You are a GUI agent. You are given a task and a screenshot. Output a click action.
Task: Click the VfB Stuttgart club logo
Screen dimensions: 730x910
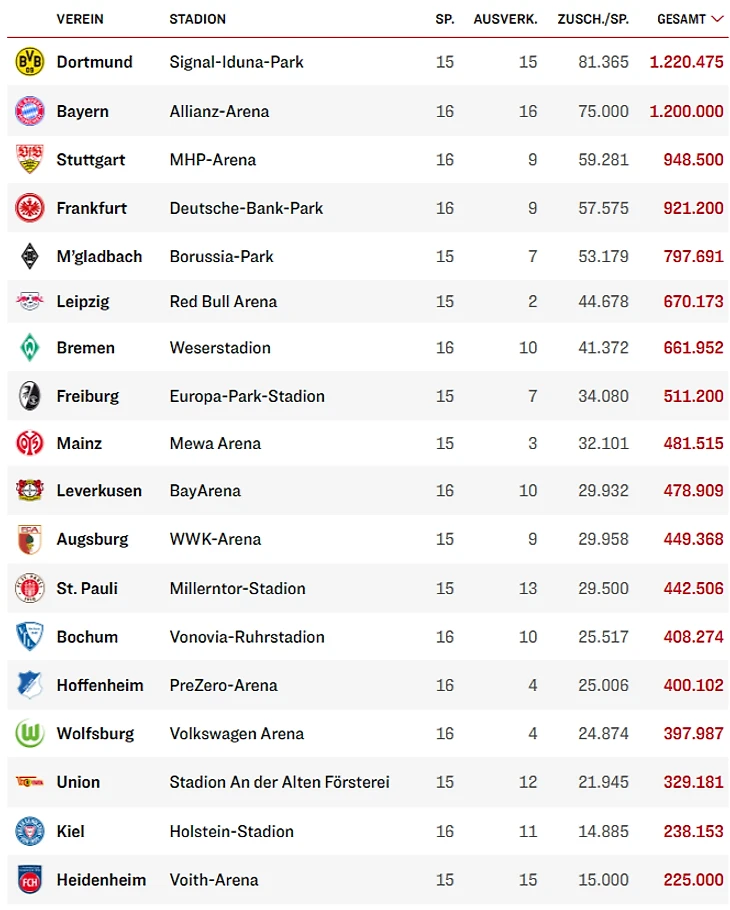[x=29, y=159]
